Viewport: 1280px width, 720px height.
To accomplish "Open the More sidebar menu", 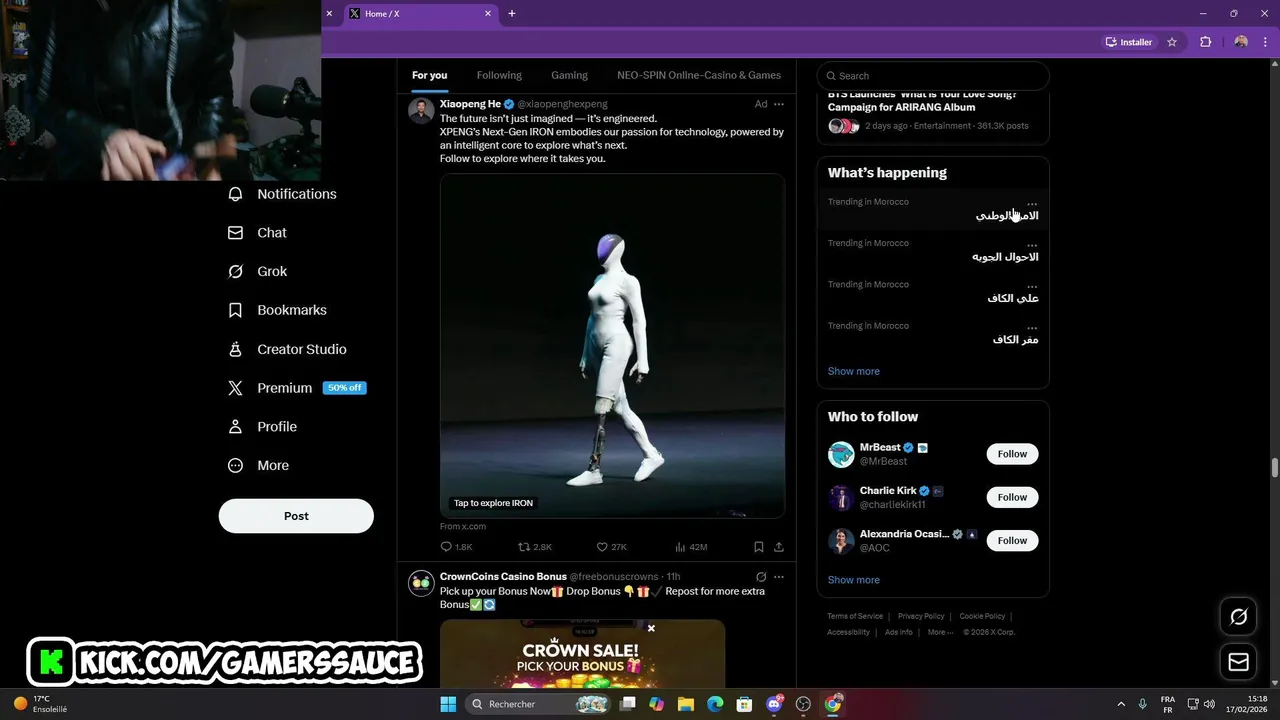I will [259, 465].
